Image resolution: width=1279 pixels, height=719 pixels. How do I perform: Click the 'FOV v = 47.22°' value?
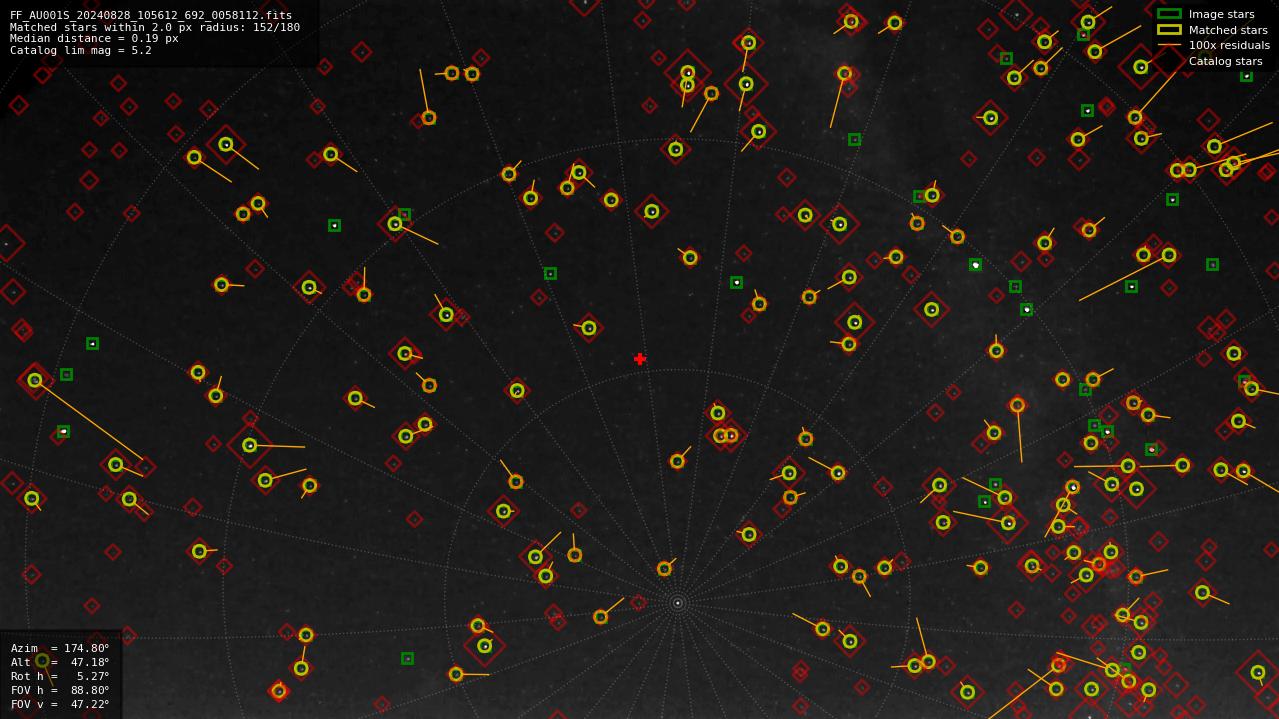click(x=60, y=704)
